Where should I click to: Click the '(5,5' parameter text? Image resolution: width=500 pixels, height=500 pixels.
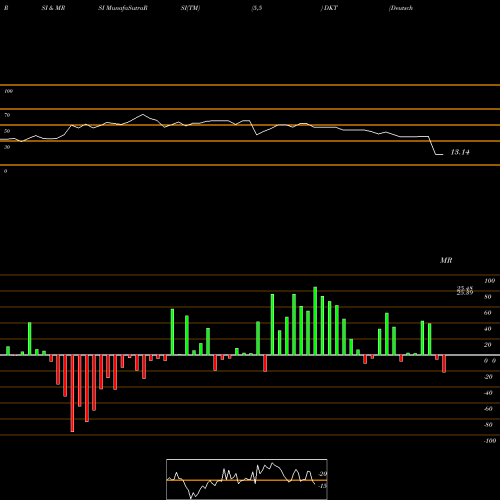[x=257, y=8]
